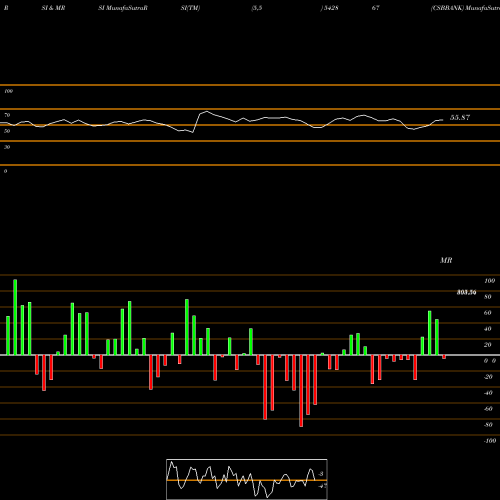Image resolution: width=500 pixels, height=500 pixels.
Task: Click the MR axis label 40
Action: pyautogui.click(x=487, y=329)
